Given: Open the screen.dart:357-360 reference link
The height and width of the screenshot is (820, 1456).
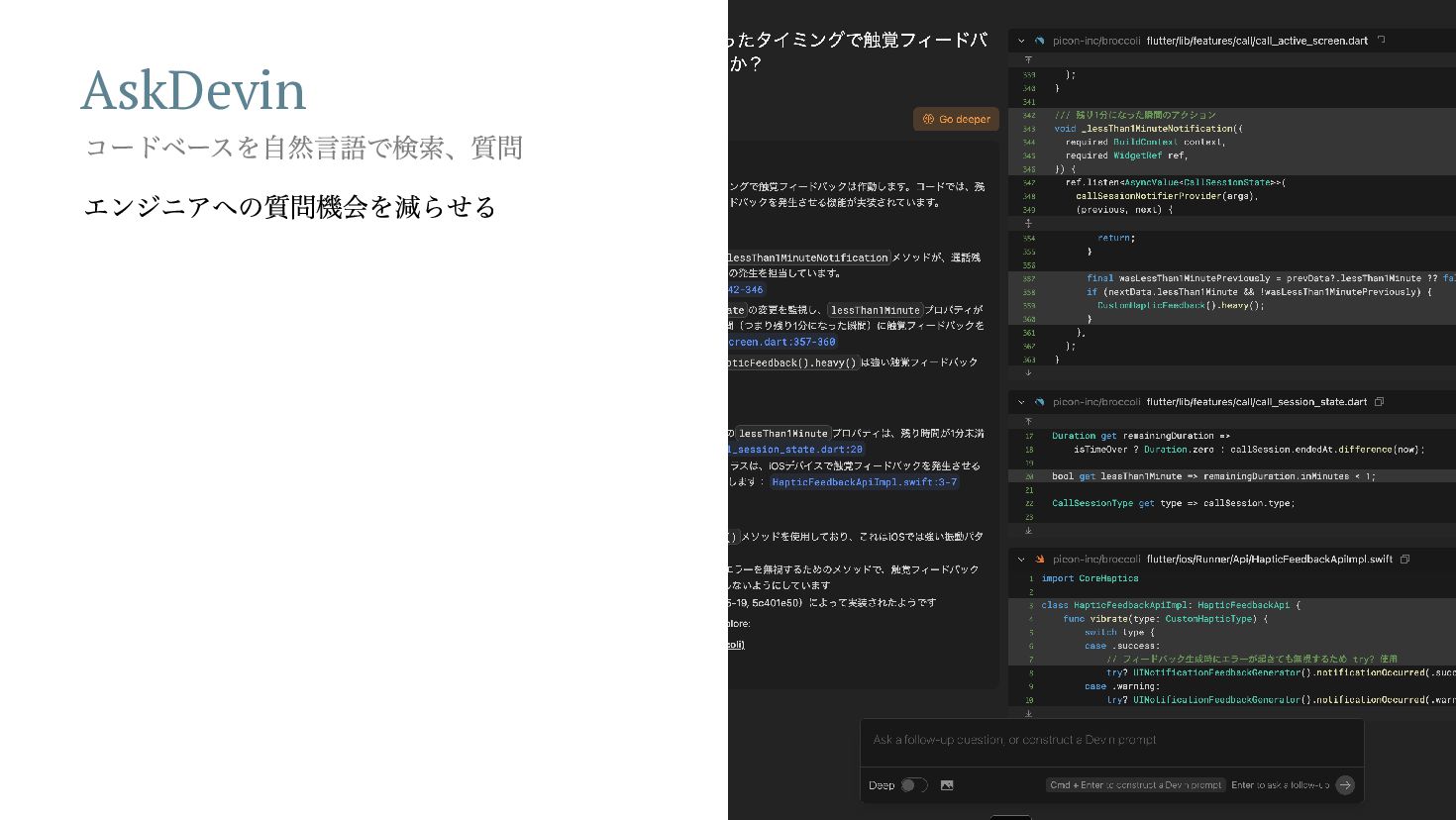Looking at the screenshot, I should coord(782,342).
